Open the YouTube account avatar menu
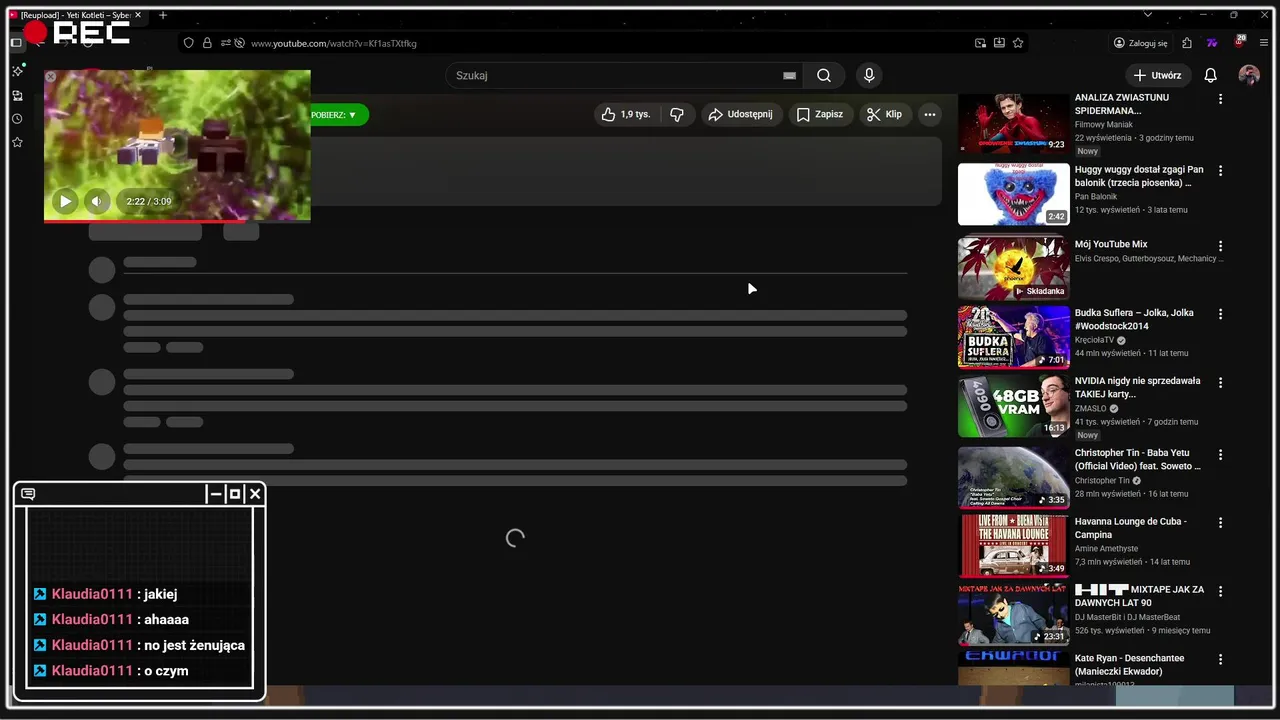1280x720 pixels. 1249,75
